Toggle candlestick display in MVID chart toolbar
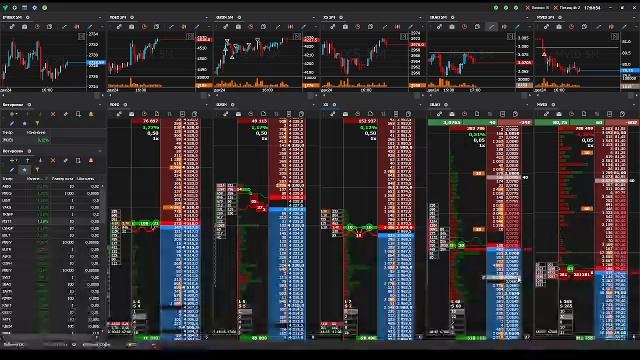 (x=611, y=27)
